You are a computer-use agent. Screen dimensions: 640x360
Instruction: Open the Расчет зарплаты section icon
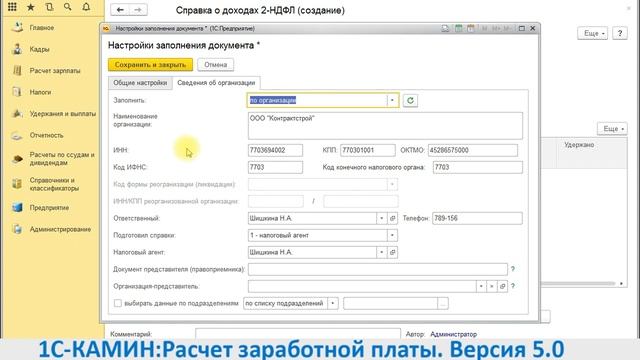click(17, 71)
